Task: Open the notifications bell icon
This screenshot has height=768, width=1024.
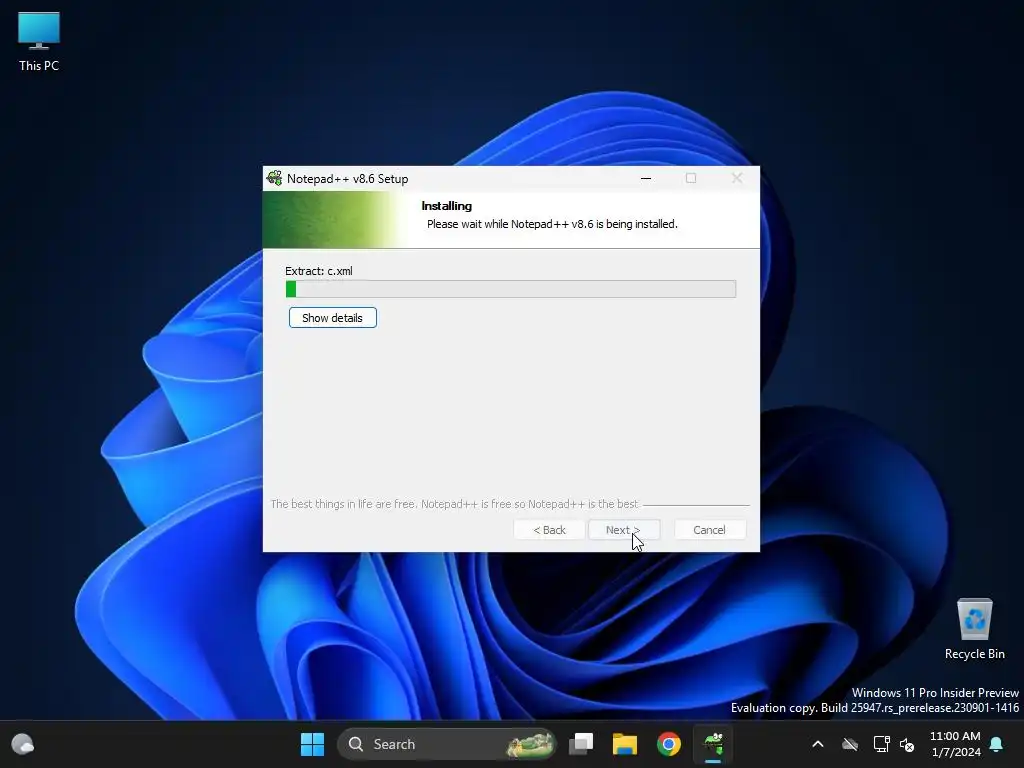Action: click(x=997, y=744)
